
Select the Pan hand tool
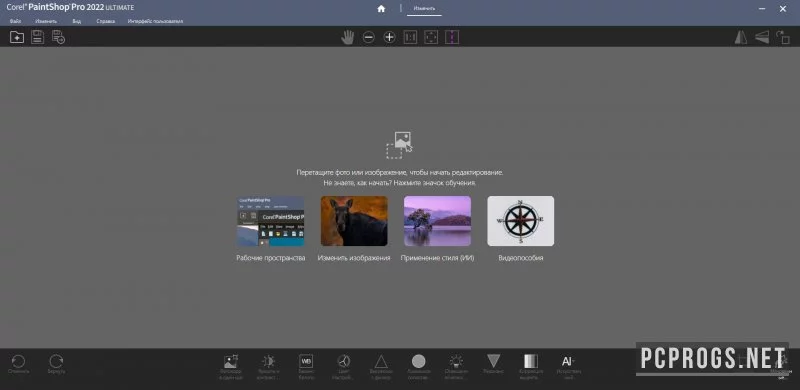point(347,37)
